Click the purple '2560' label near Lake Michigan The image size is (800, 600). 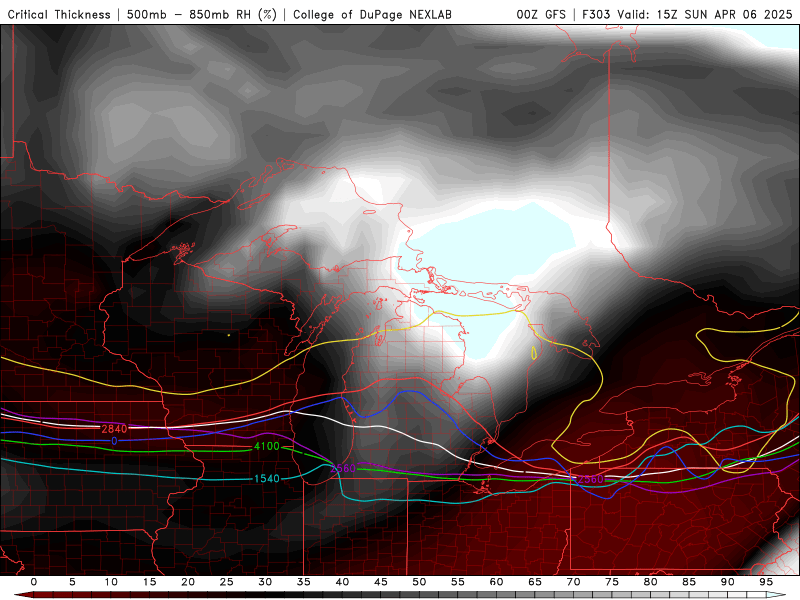(x=343, y=468)
